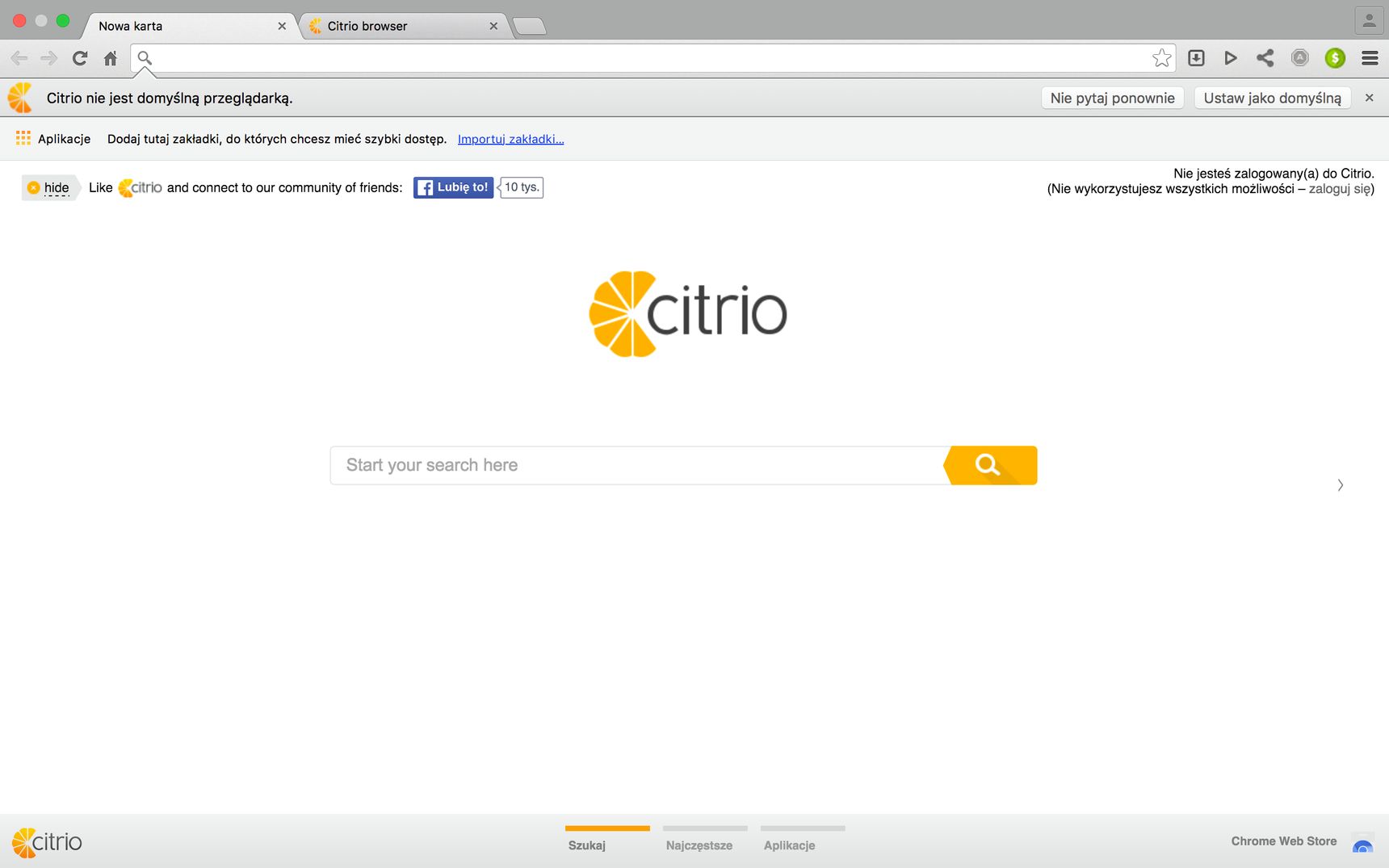Click the Chrome Web Store link
Image resolution: width=1389 pixels, height=868 pixels.
coord(1283,841)
